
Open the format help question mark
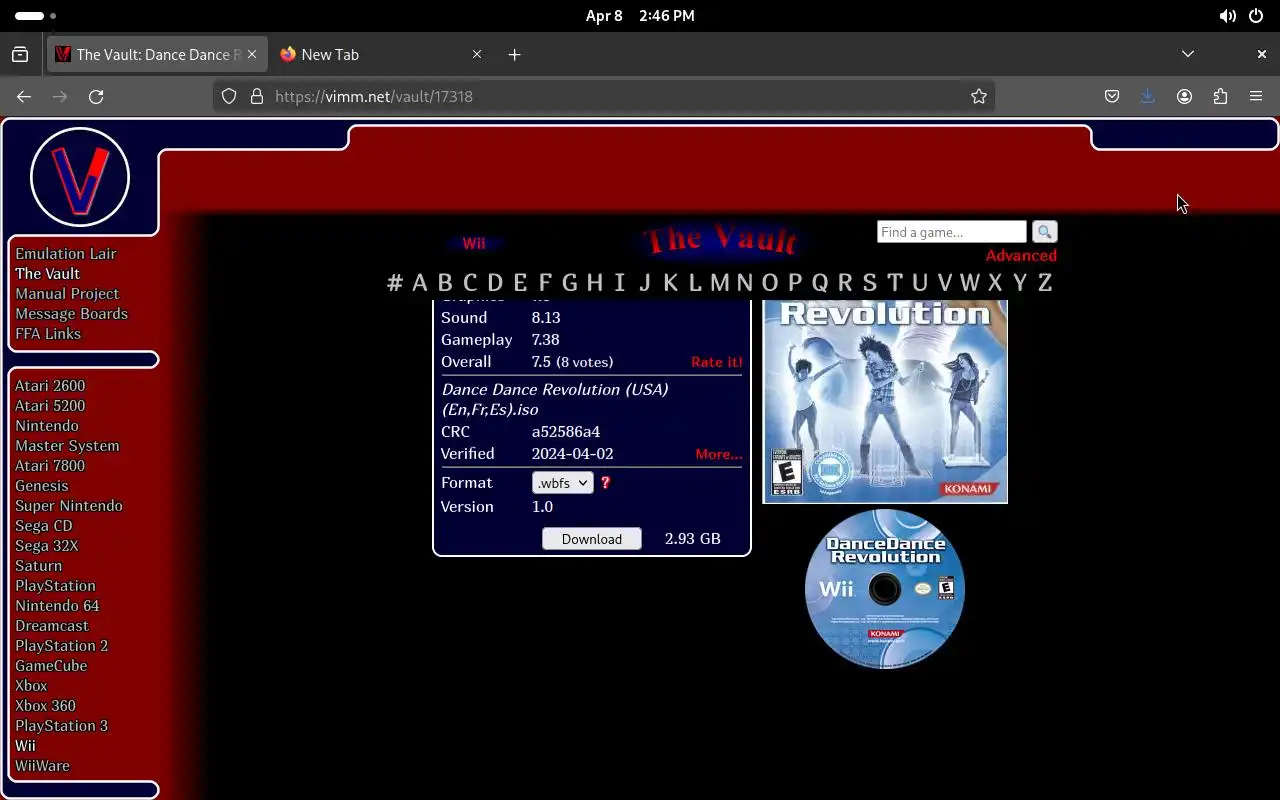pyautogui.click(x=605, y=482)
